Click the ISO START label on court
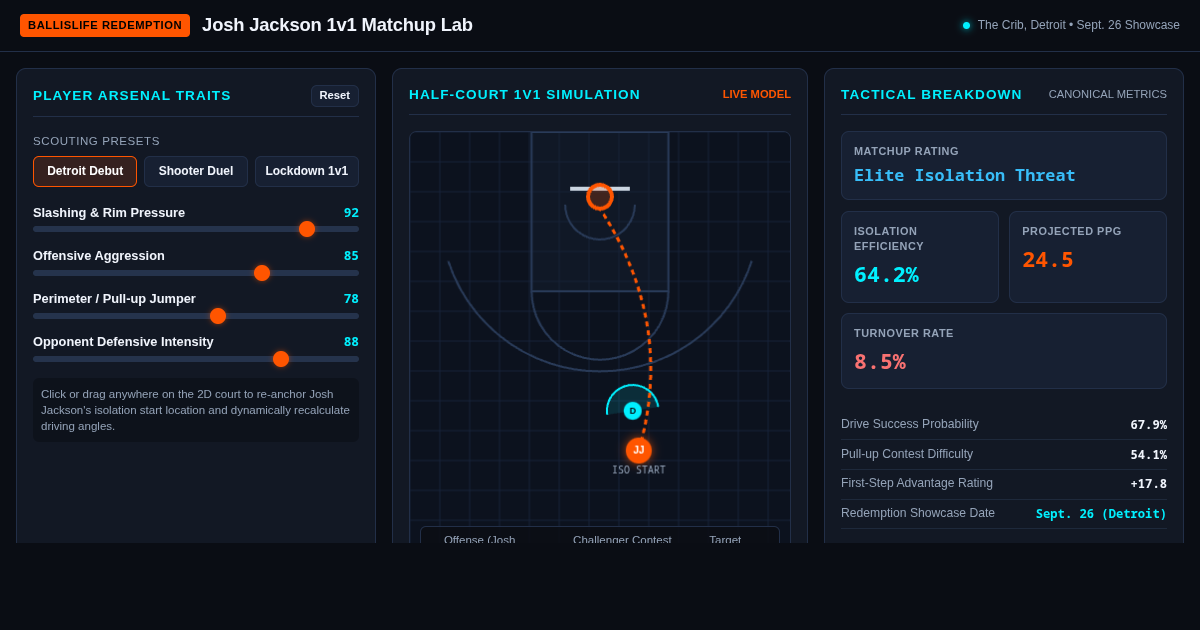The width and height of the screenshot is (1200, 630). tap(639, 470)
